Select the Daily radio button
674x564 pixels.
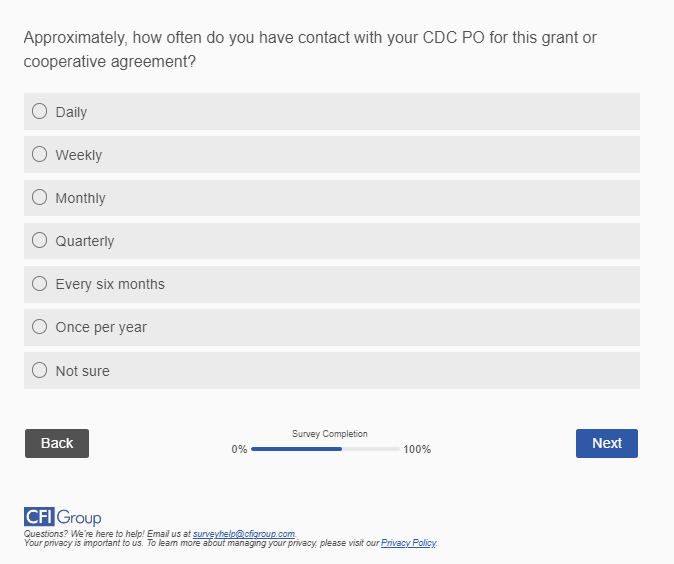coord(40,111)
